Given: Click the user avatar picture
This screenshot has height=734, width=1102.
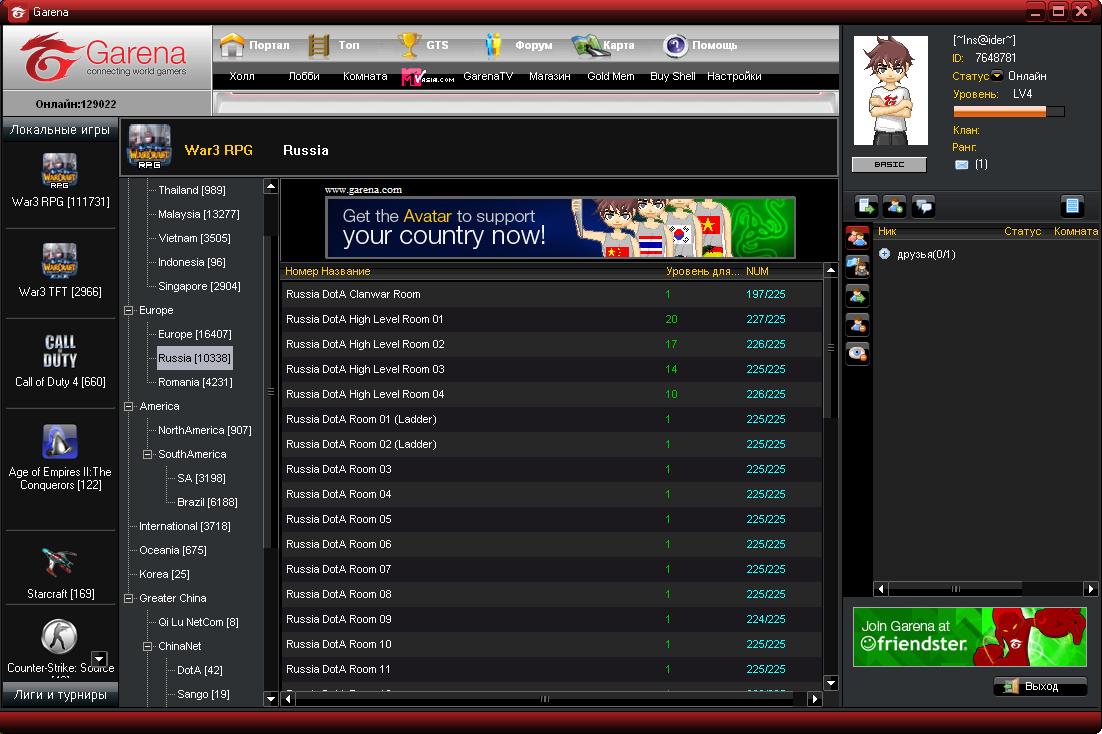Looking at the screenshot, I should coord(890,91).
